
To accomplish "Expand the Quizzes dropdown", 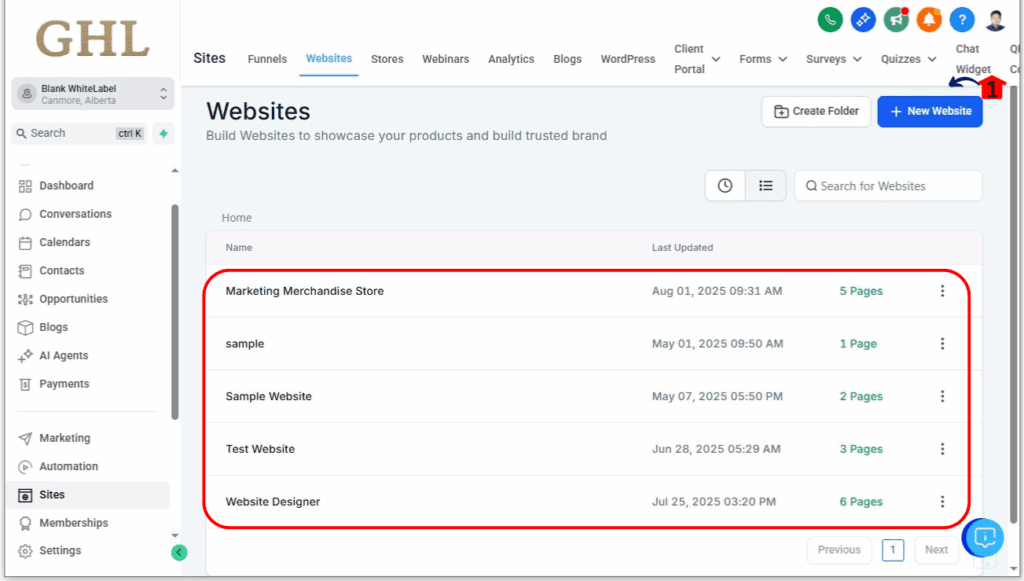I will click(x=908, y=59).
